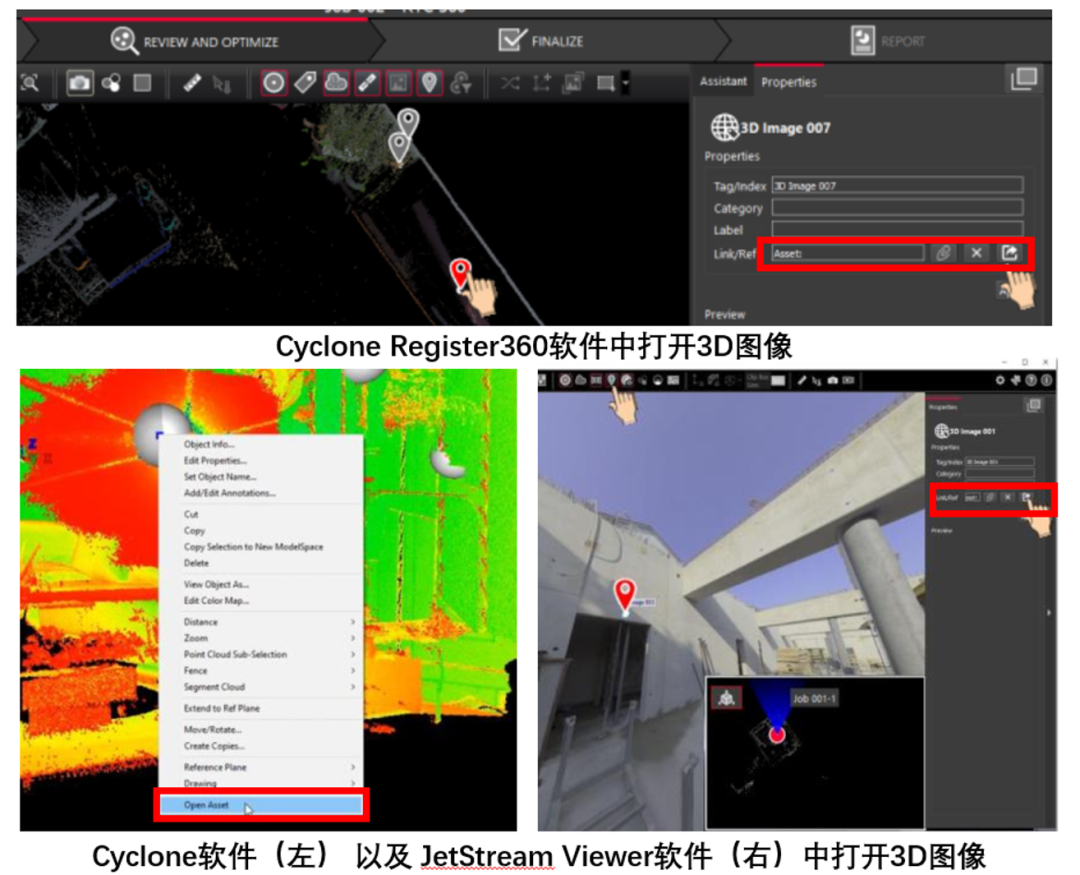Viewport: 1080px width, 875px height.
Task: Choose Delete in Cyclone context menu
Action: pos(196,564)
